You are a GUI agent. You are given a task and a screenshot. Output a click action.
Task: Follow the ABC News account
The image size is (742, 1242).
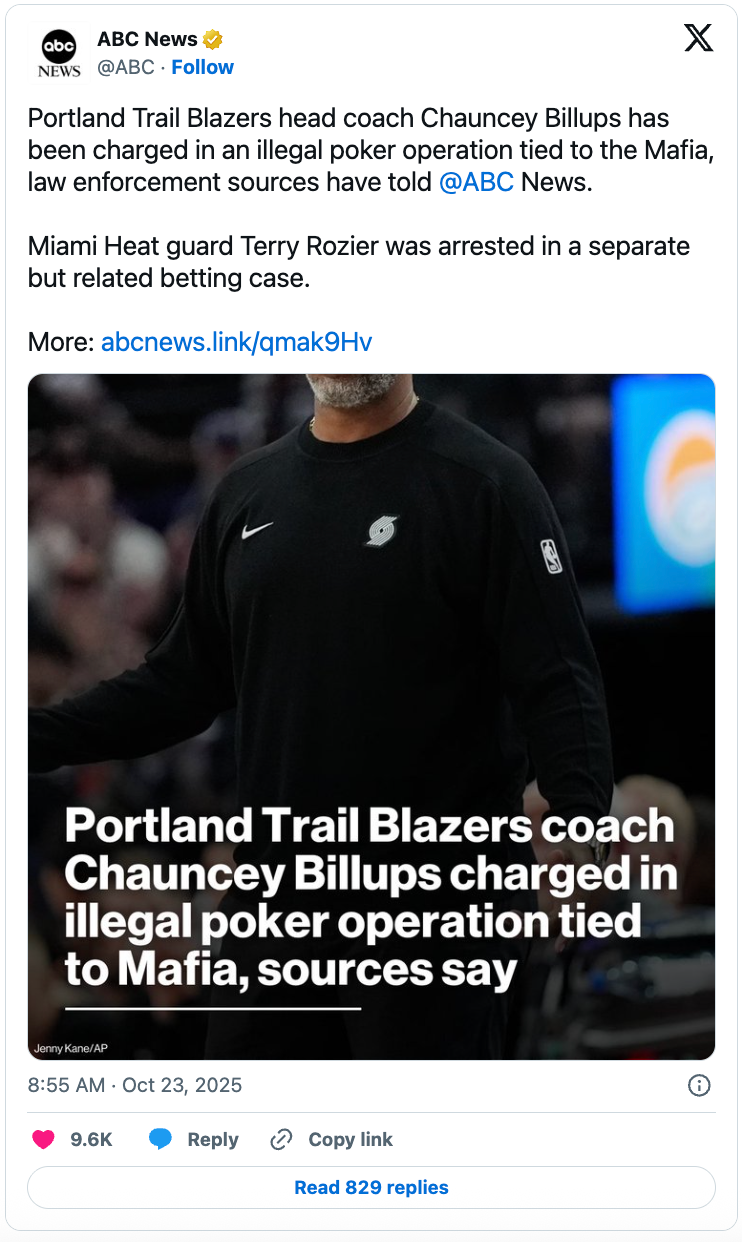click(x=203, y=67)
